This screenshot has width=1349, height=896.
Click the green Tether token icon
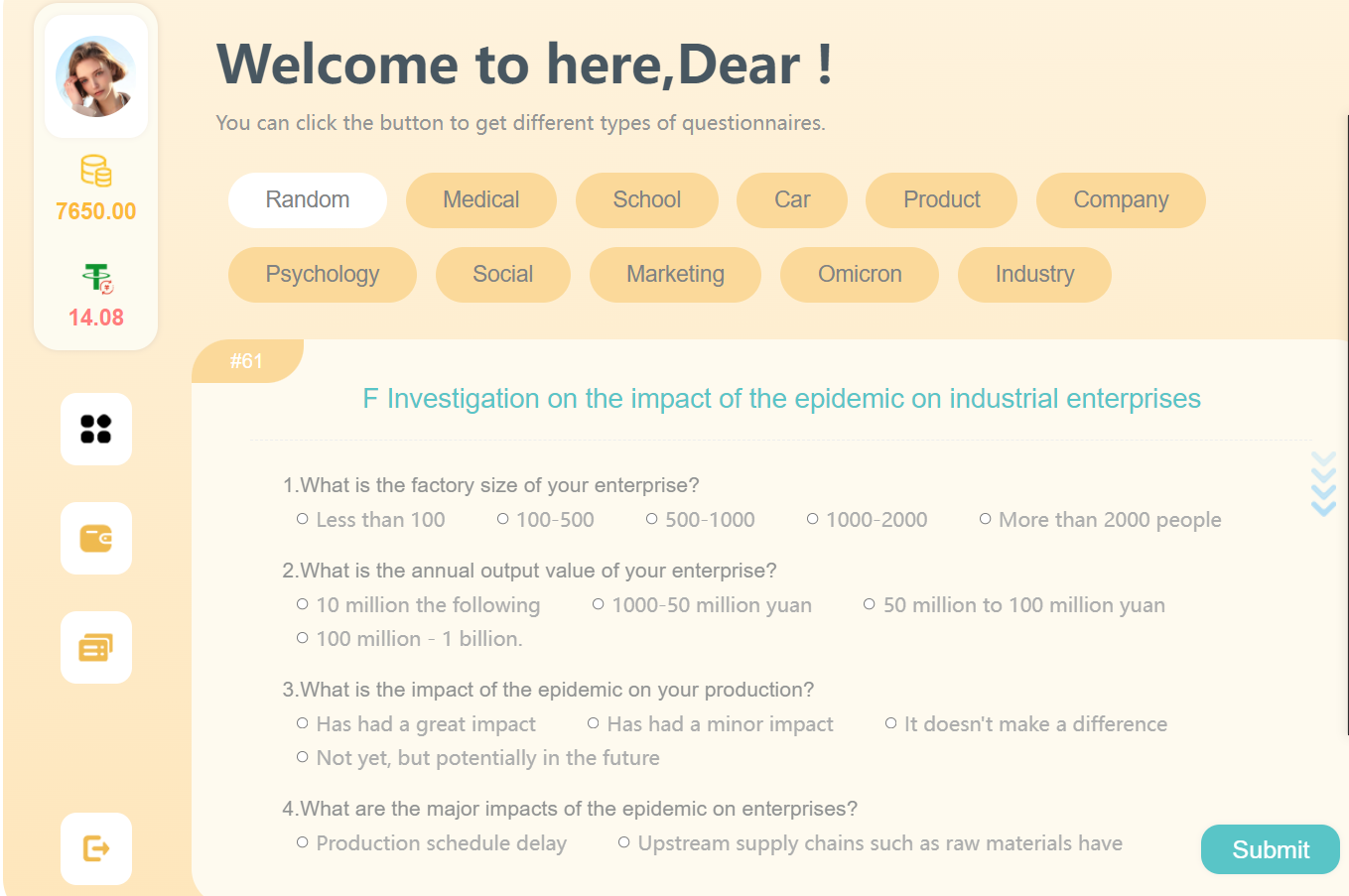click(x=97, y=277)
